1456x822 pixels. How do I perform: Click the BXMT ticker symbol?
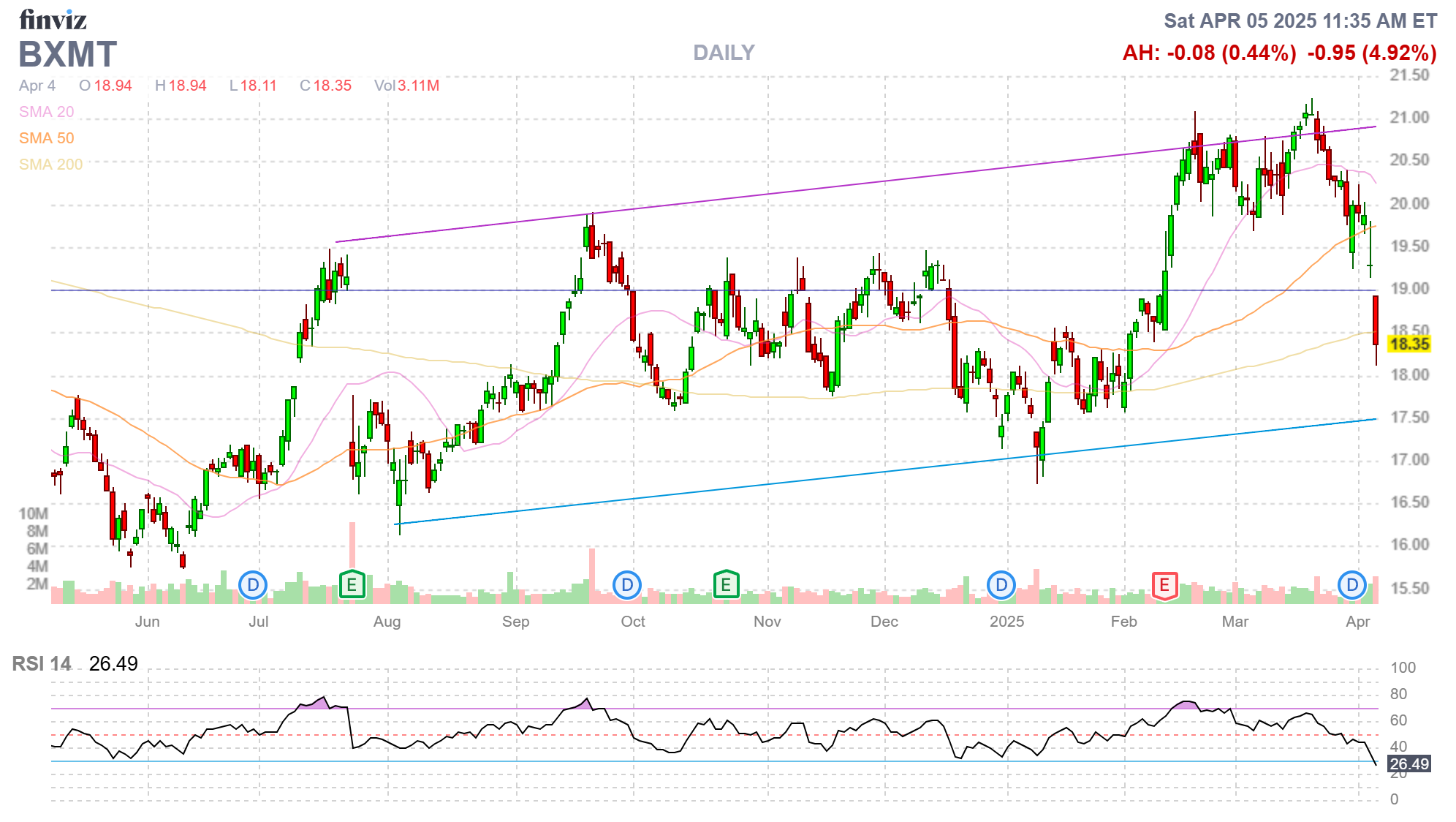67,55
